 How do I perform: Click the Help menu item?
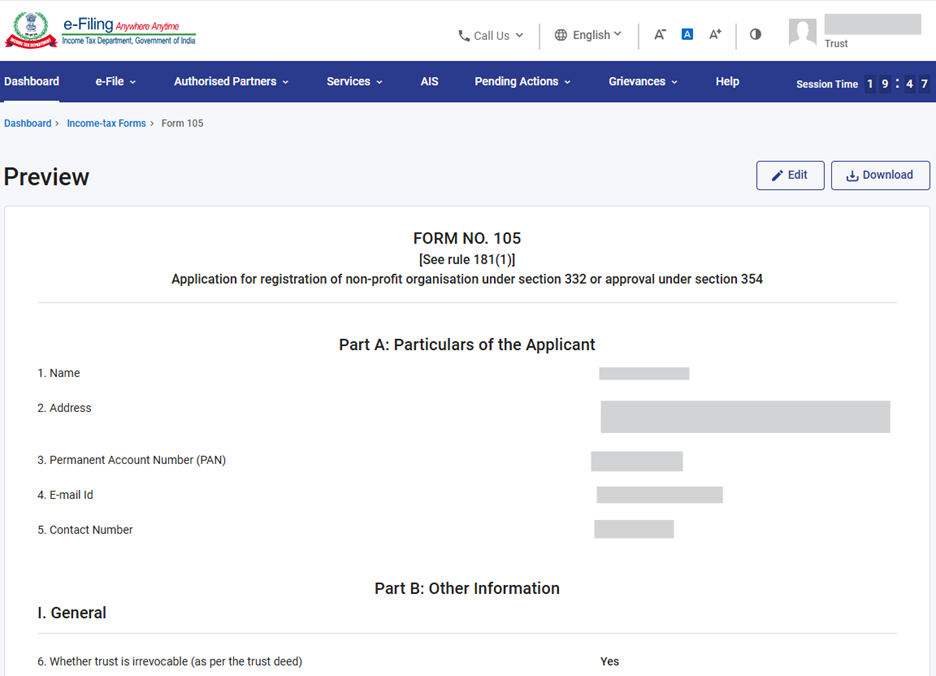[x=727, y=82]
